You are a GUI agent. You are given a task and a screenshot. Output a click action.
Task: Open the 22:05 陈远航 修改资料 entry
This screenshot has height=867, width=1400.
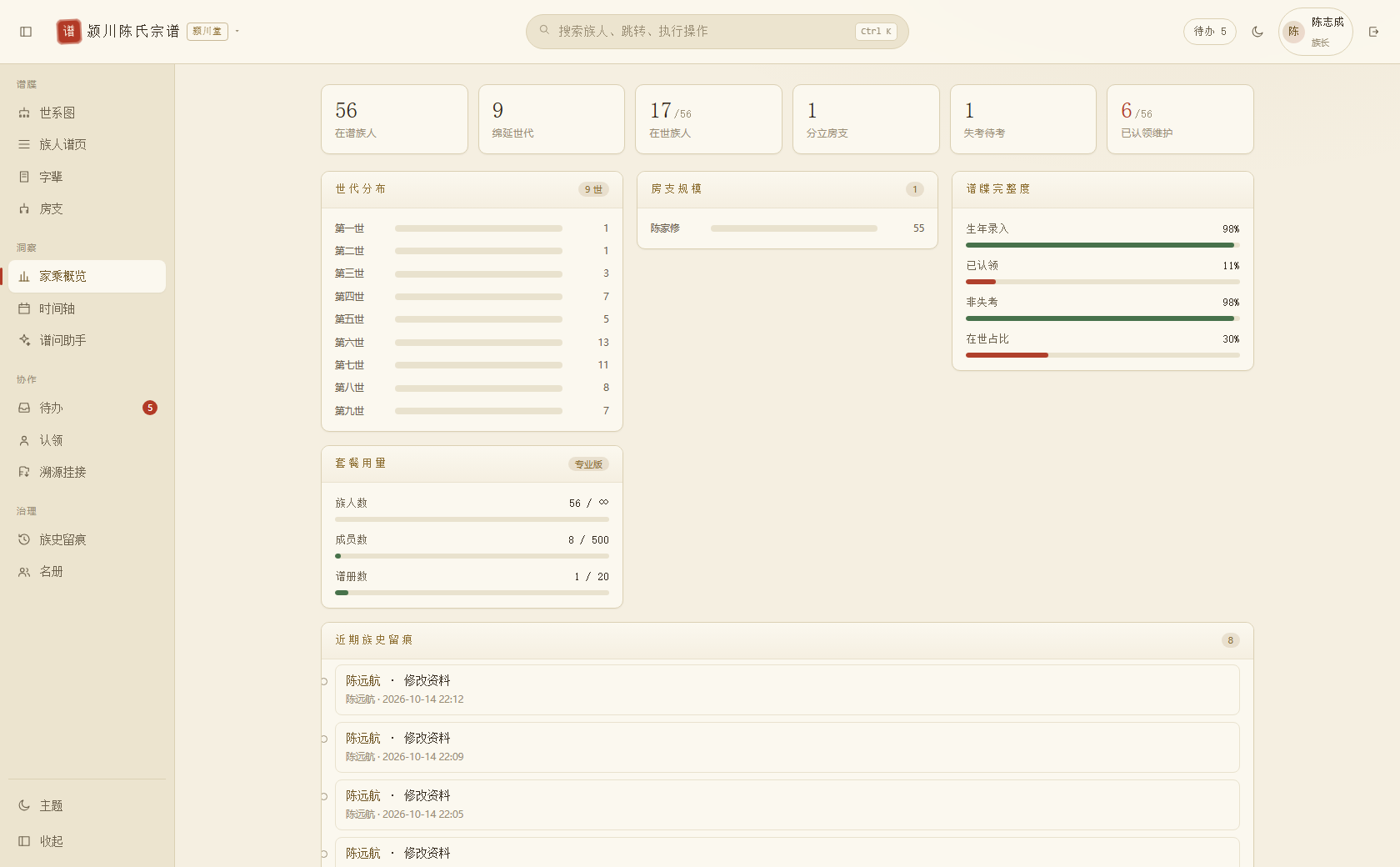[787, 804]
